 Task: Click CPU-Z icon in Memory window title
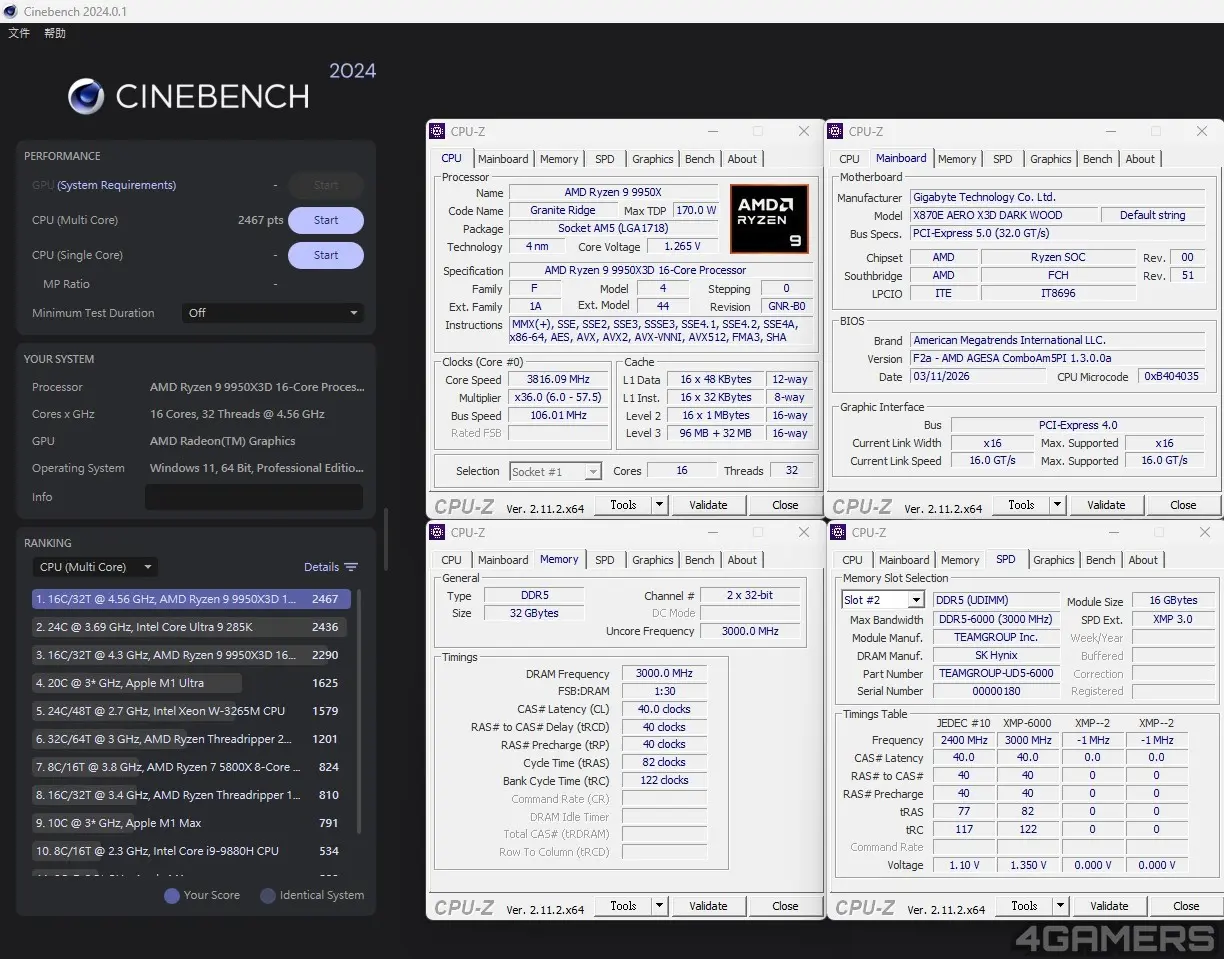pyautogui.click(x=437, y=532)
